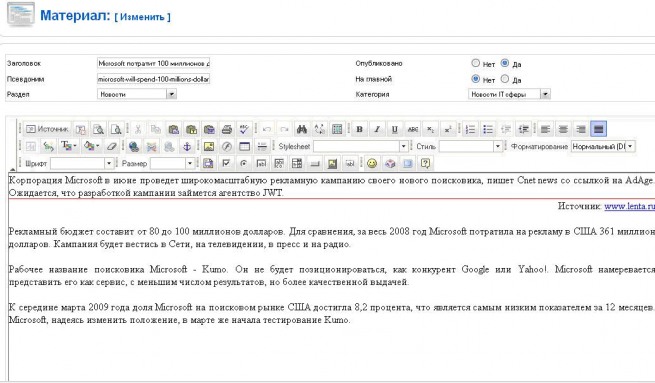
Task: Open Find with the binoculars icon
Action: pyautogui.click(x=302, y=129)
